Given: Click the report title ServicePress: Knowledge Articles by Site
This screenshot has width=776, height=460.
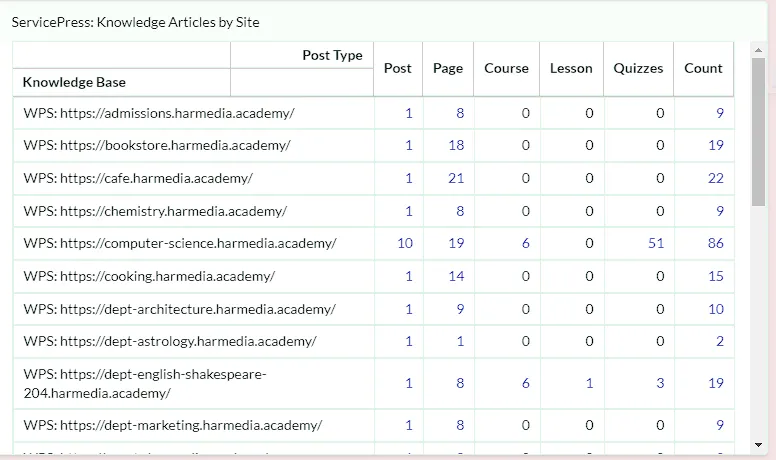Looking at the screenshot, I should coord(136,22).
